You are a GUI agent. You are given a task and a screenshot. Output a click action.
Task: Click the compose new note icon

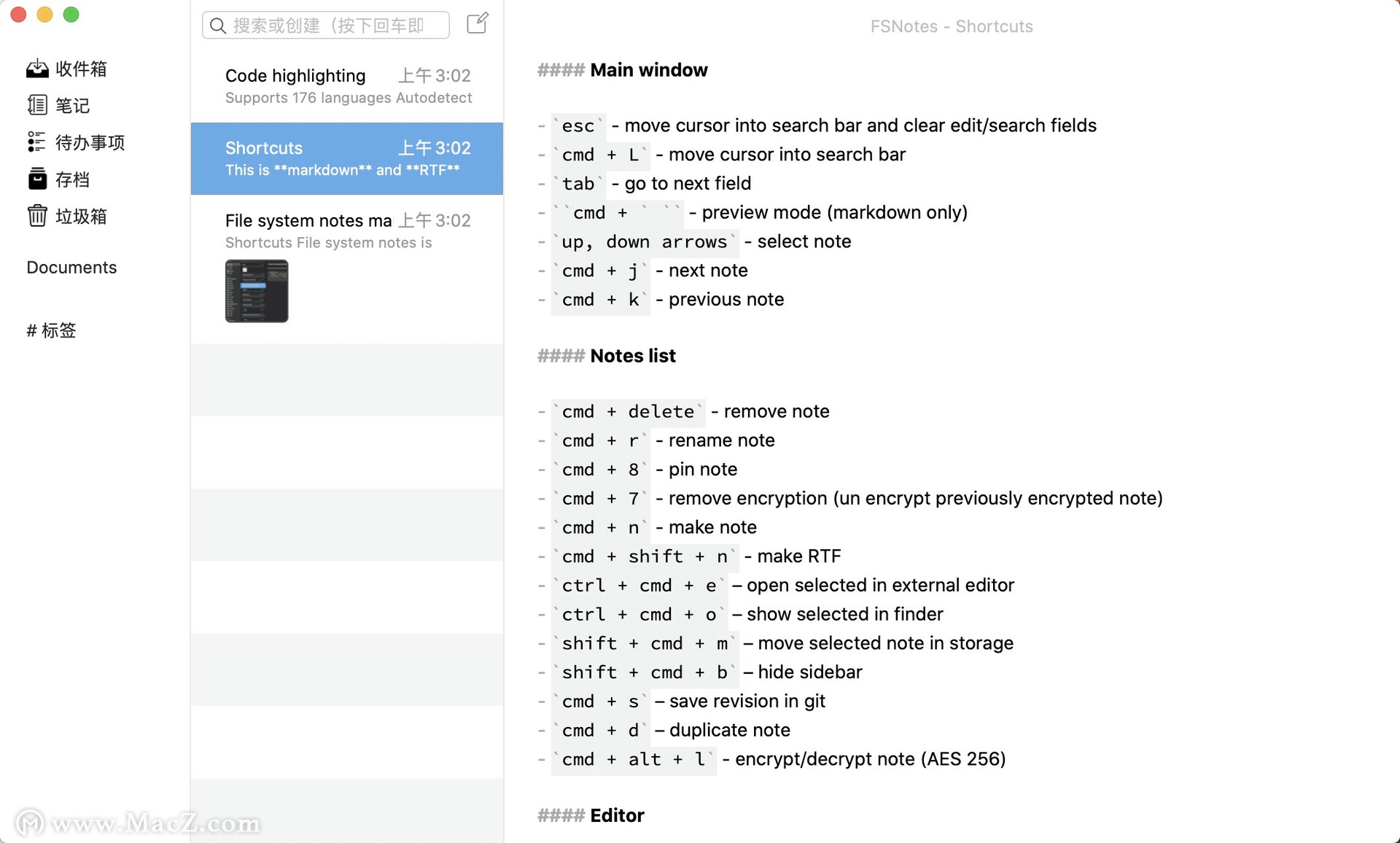(x=477, y=23)
